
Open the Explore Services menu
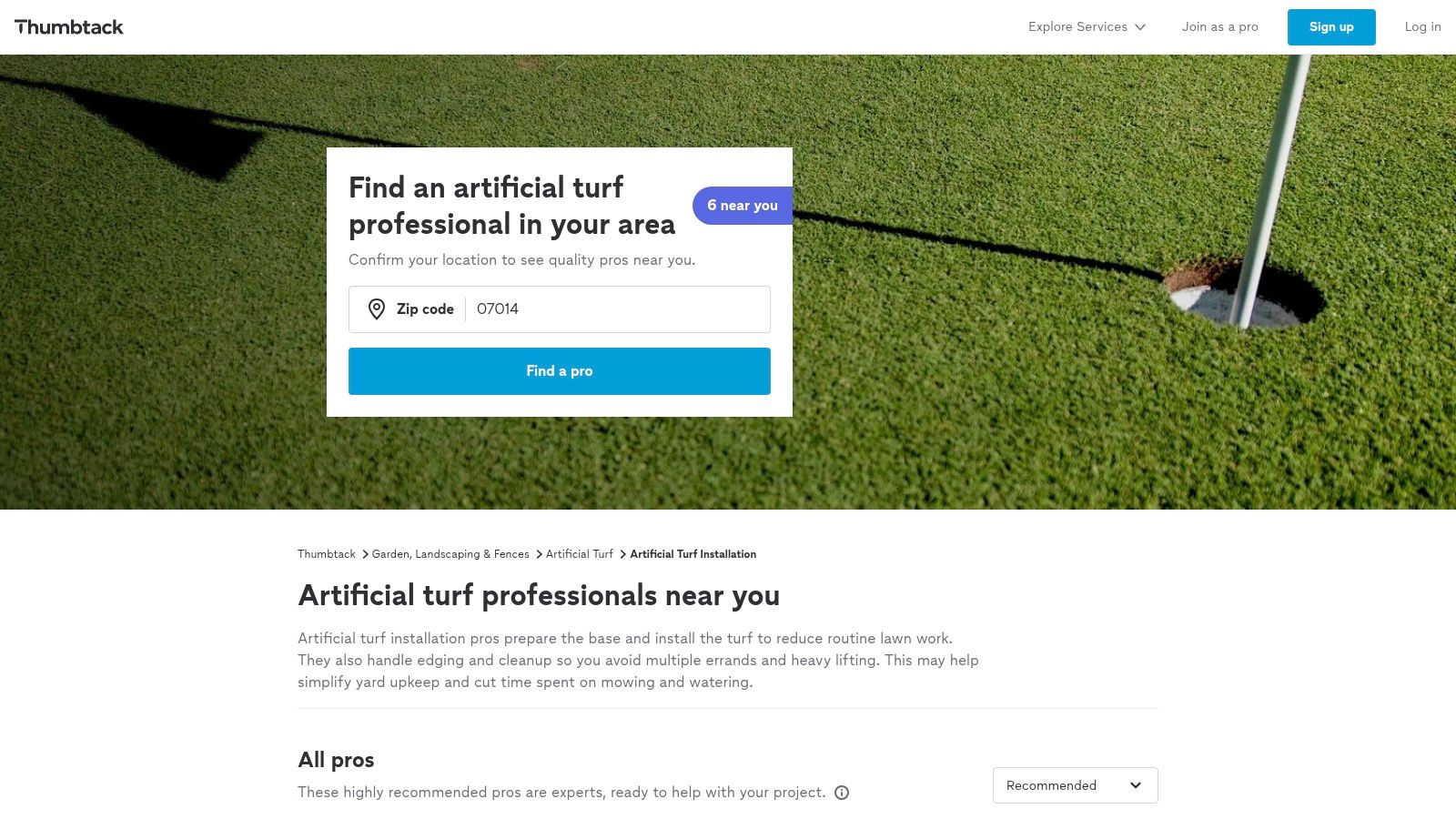(1077, 27)
